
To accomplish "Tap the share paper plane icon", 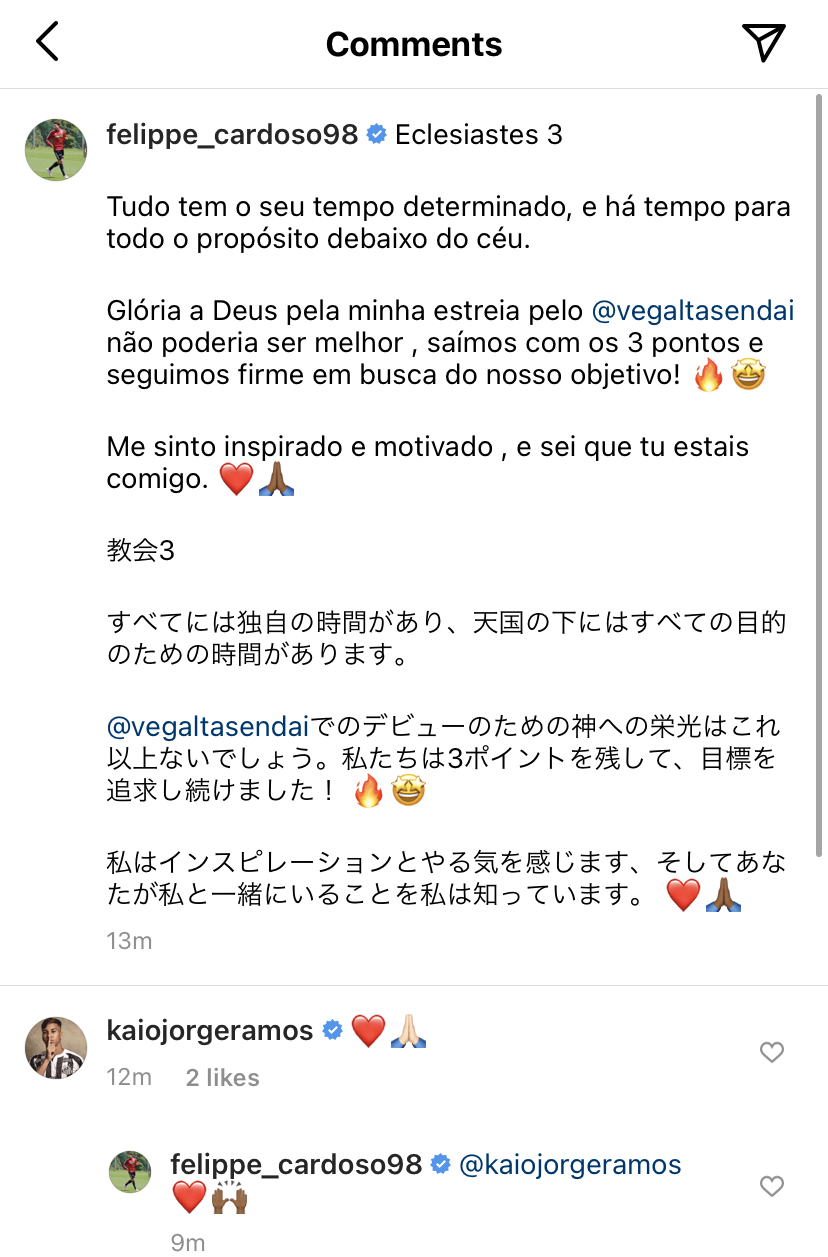I will 763,42.
